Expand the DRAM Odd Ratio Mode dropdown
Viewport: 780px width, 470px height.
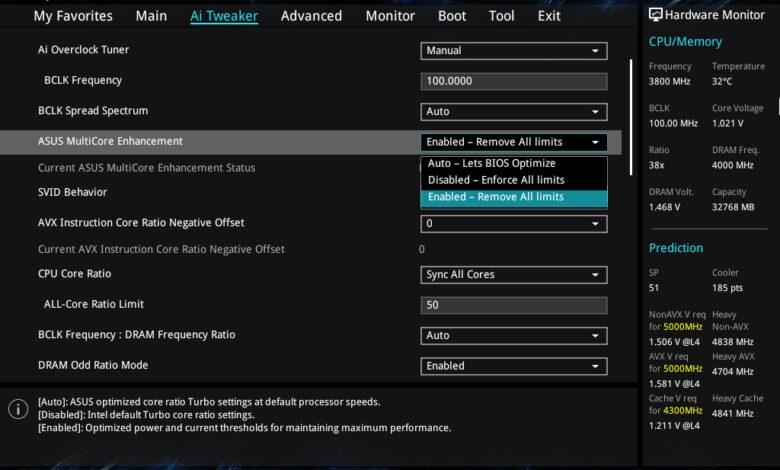514,366
